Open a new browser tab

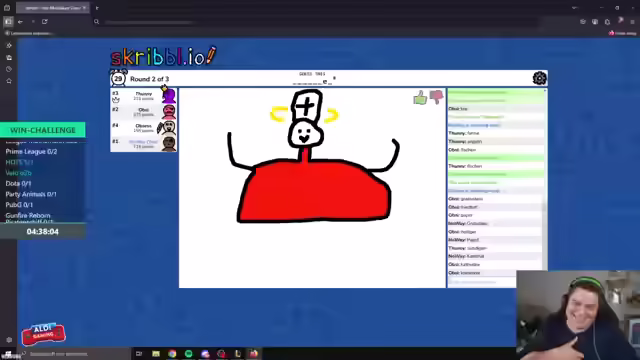(x=97, y=8)
